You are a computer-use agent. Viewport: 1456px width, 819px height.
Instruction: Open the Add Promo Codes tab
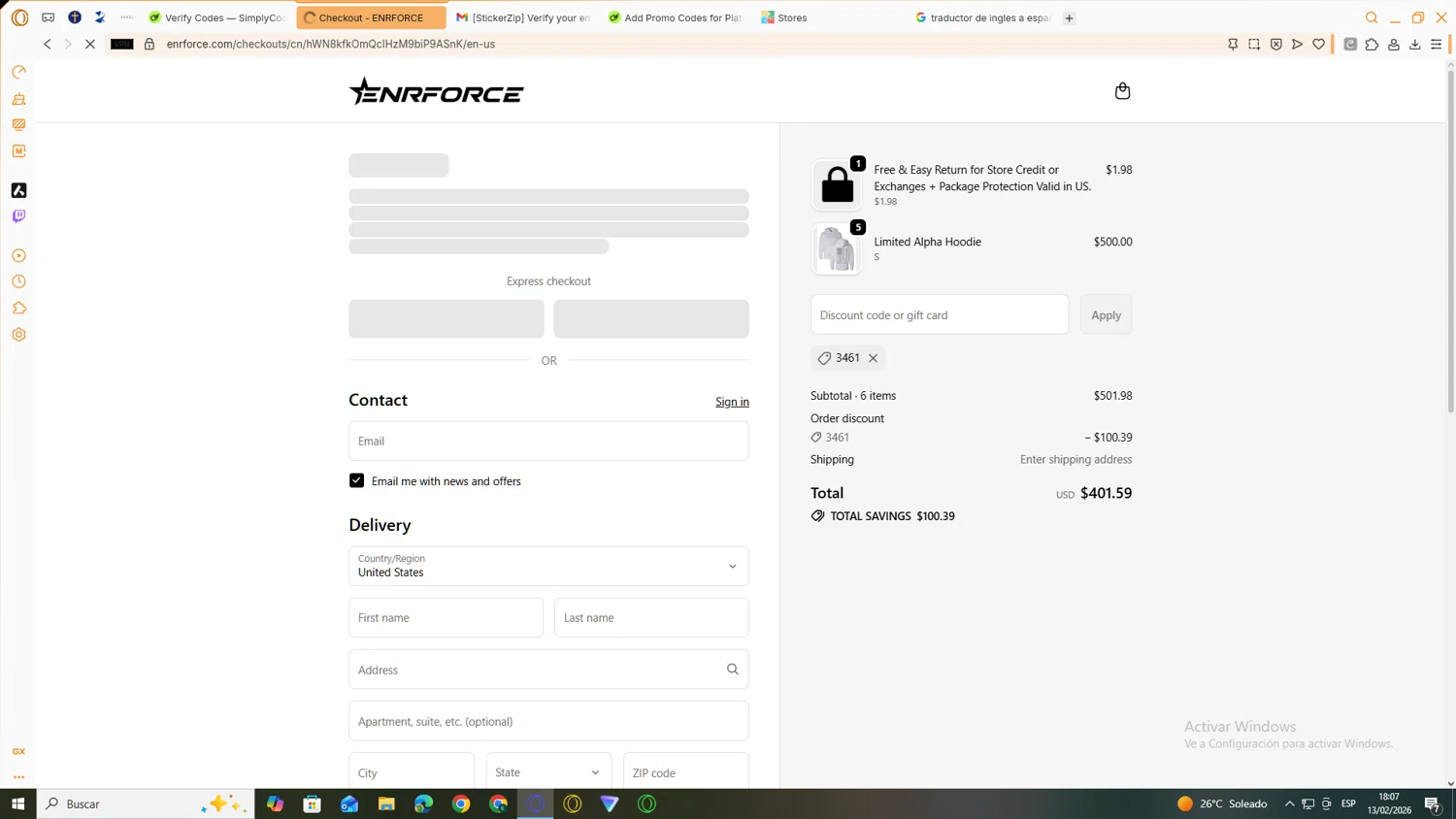[677, 17]
